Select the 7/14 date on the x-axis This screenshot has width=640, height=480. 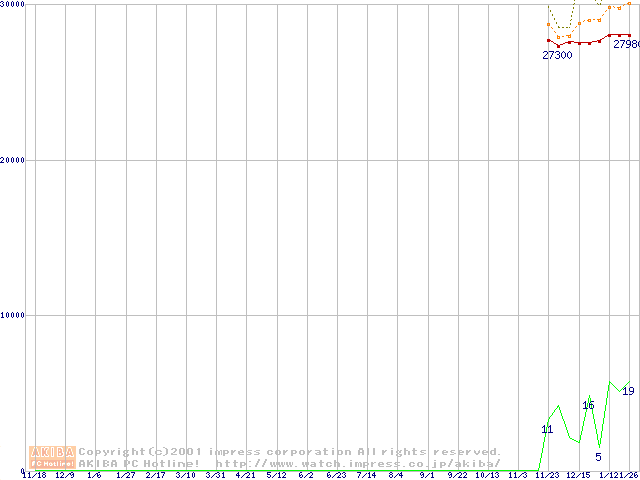point(366,475)
